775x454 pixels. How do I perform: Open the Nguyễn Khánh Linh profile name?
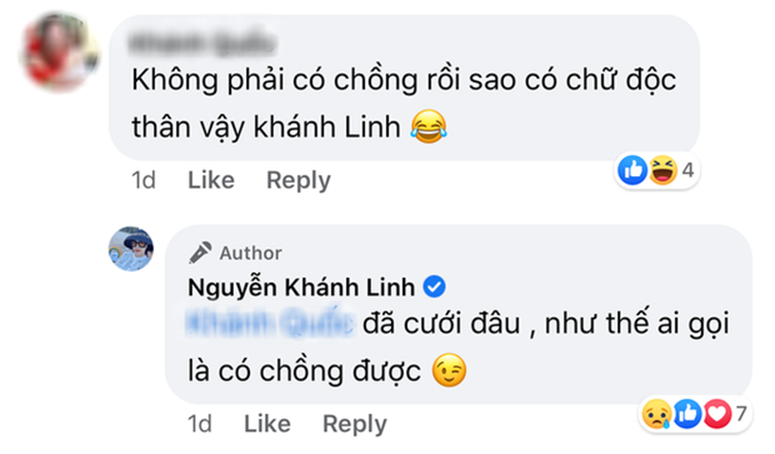[x=300, y=288]
